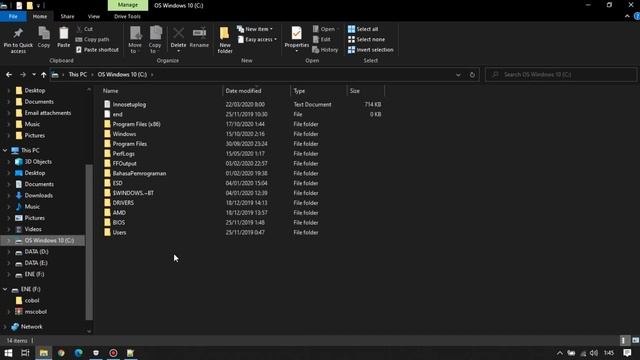
Task: Select the cobol folder in navigation pane
Action: click(32, 301)
